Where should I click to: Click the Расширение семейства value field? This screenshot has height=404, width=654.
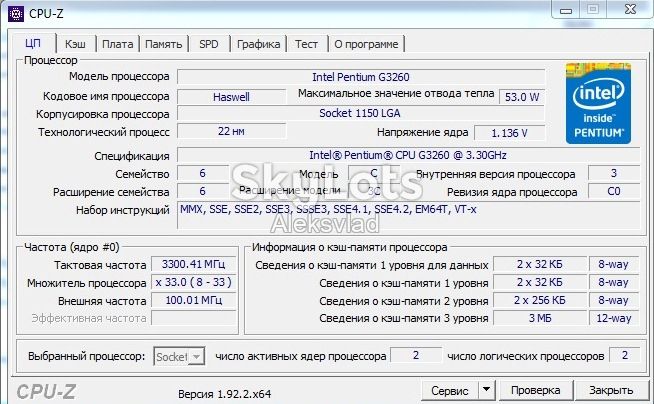point(203,191)
